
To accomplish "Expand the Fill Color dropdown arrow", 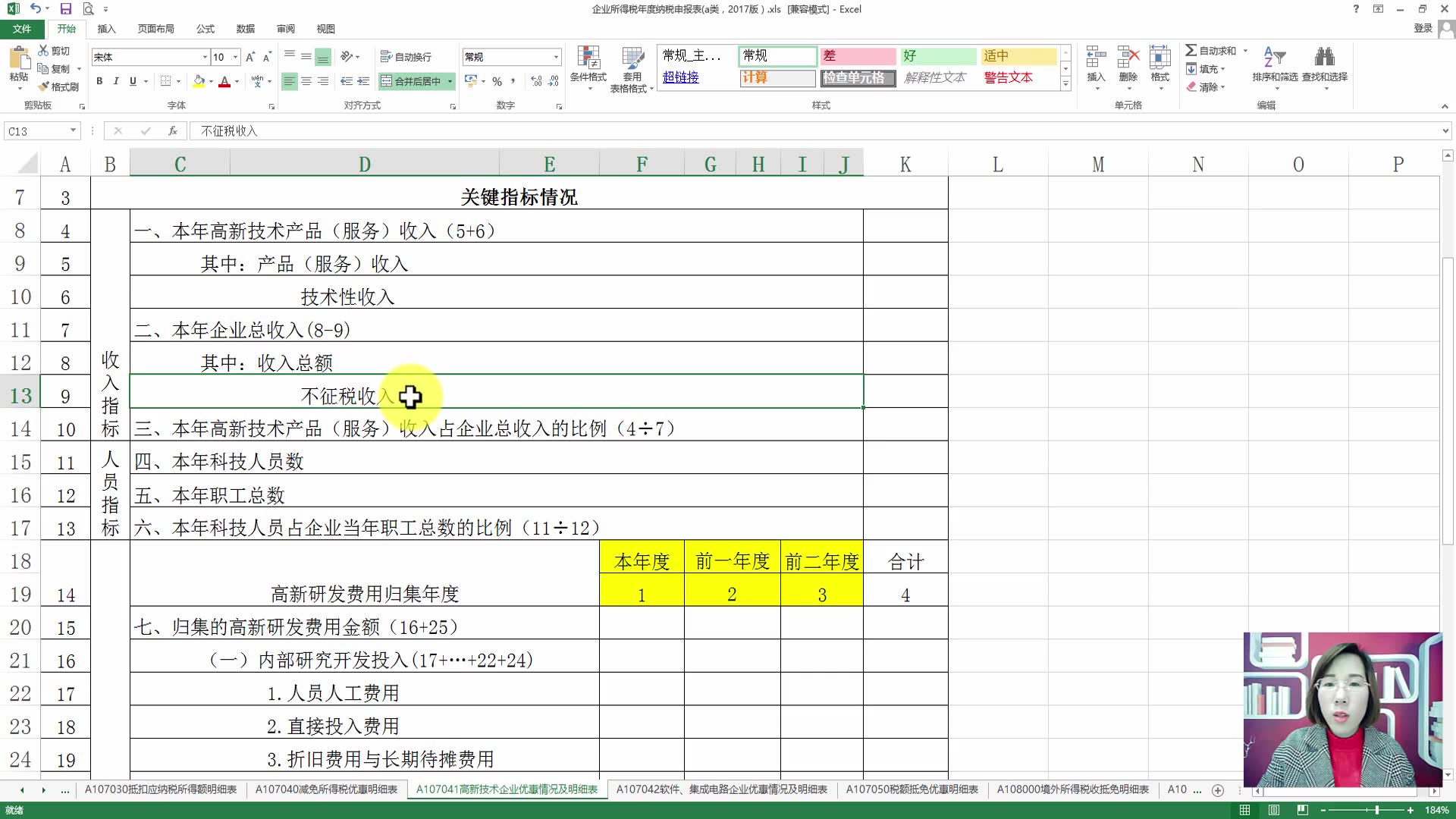I will click(210, 81).
